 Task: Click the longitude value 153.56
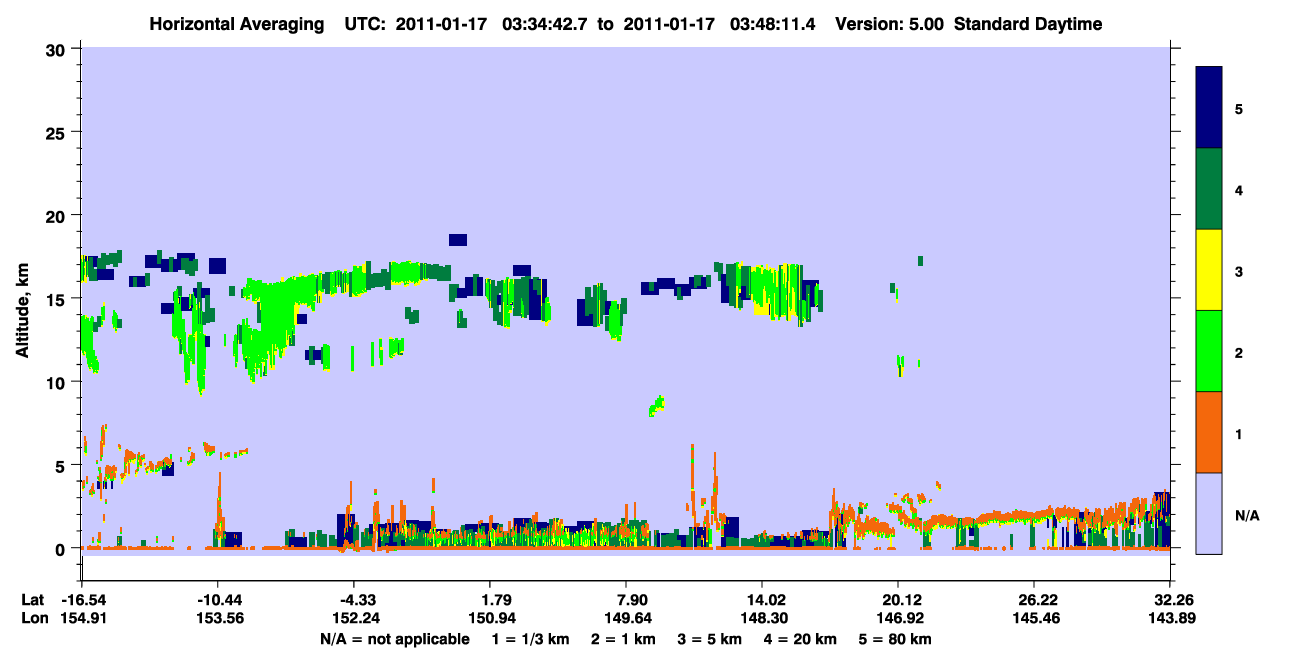click(x=217, y=618)
